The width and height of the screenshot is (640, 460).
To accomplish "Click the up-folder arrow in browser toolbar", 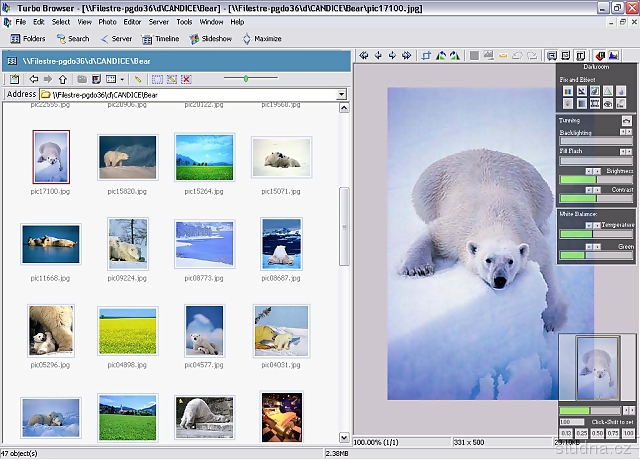I will [x=62, y=78].
